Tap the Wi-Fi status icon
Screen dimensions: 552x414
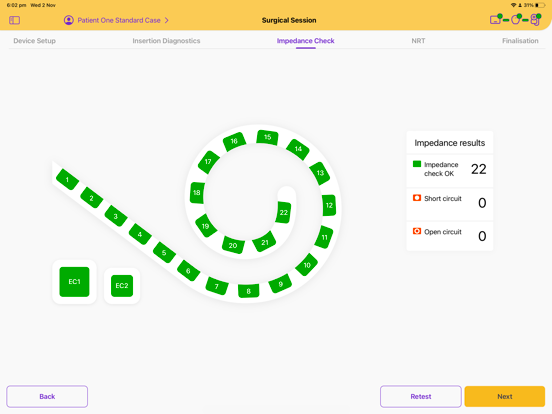click(x=513, y=5)
